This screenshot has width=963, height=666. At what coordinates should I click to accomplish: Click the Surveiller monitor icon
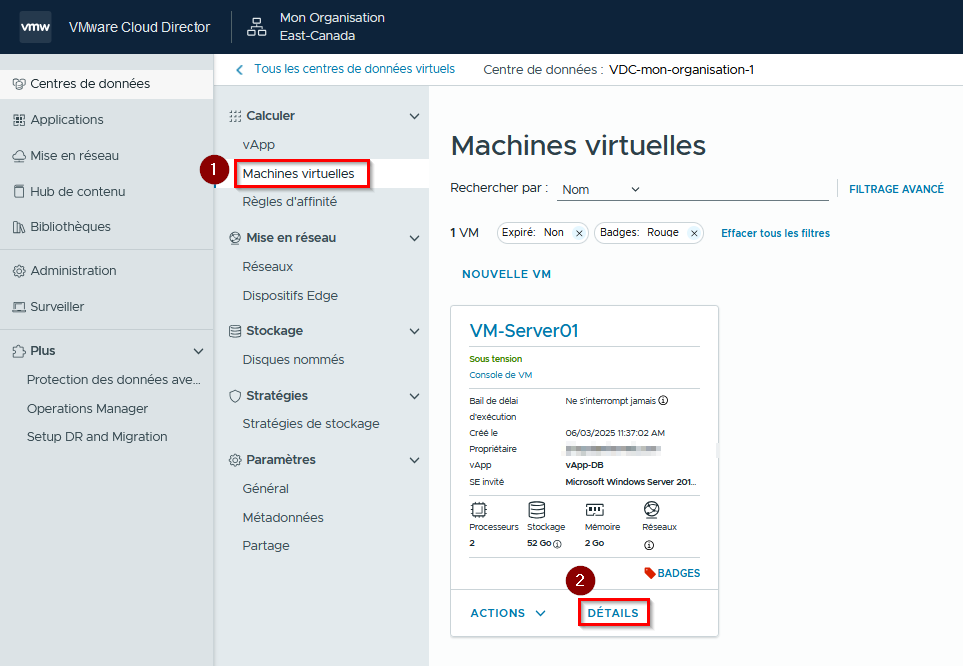(x=19, y=307)
